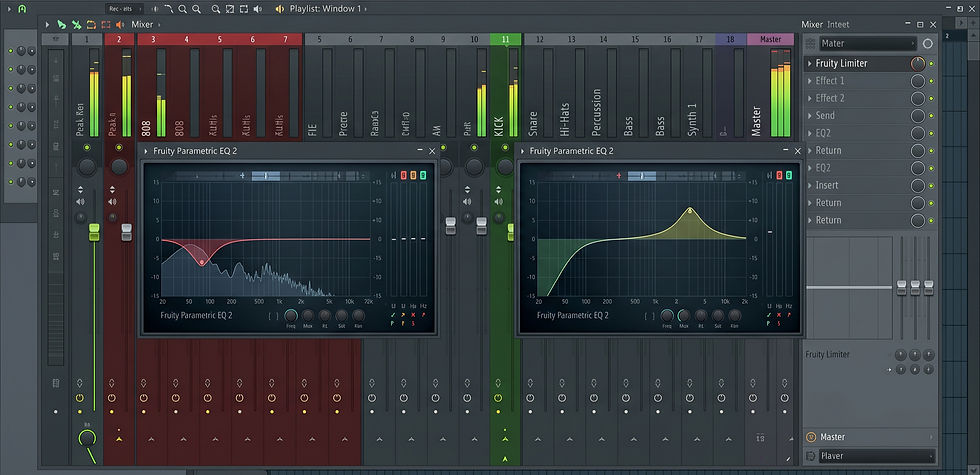Click the orange dashed selection icon in Mixer toolbar
The image size is (980, 475).
[106, 24]
